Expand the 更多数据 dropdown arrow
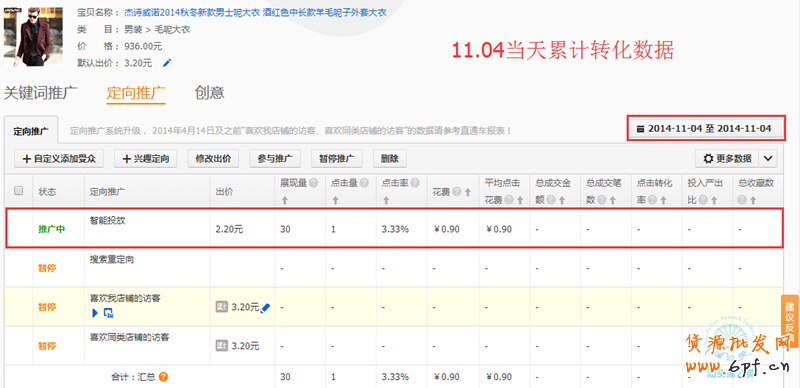The height and width of the screenshot is (388, 800). click(768, 159)
